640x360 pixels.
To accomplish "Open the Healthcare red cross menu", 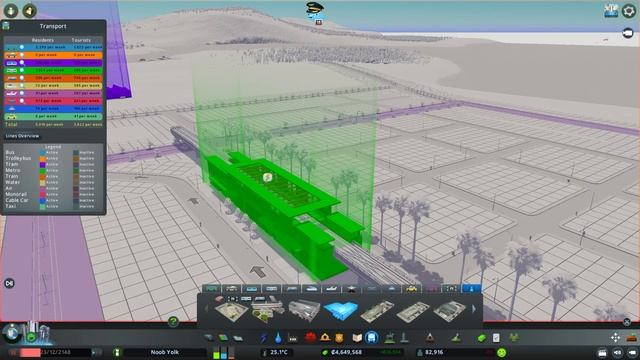I will [x=311, y=338].
